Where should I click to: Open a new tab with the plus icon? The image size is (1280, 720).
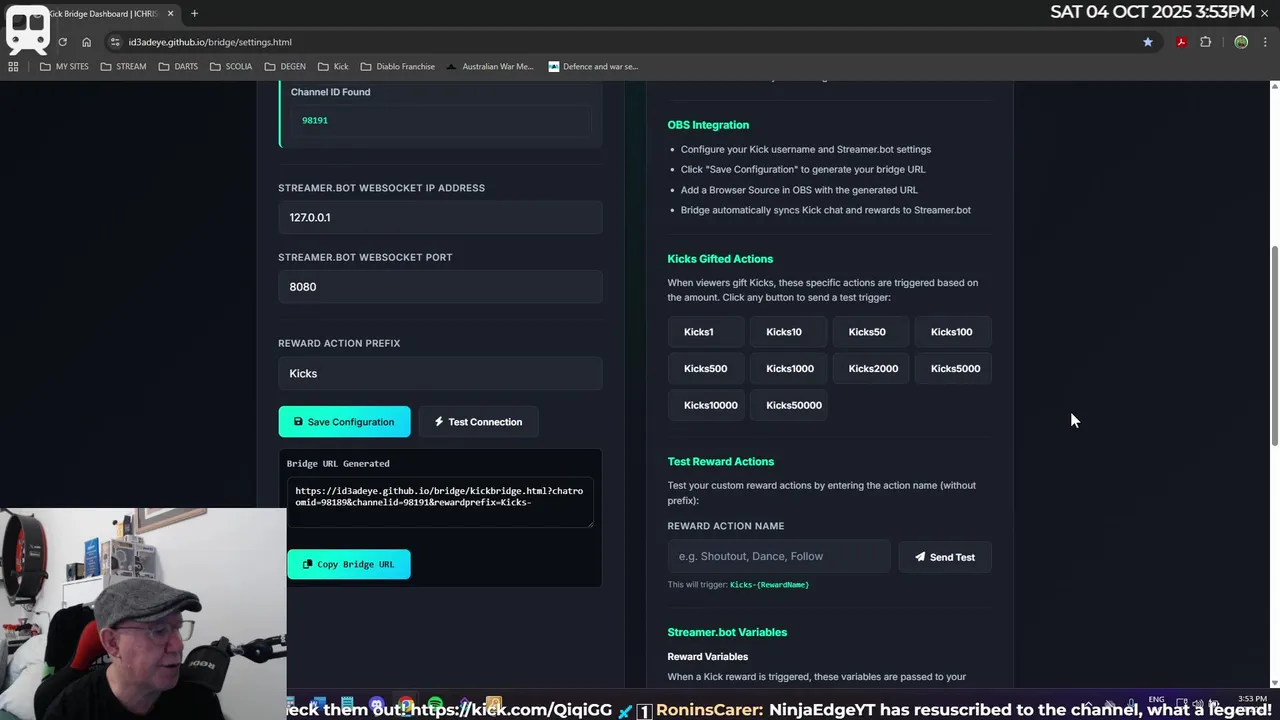[194, 14]
